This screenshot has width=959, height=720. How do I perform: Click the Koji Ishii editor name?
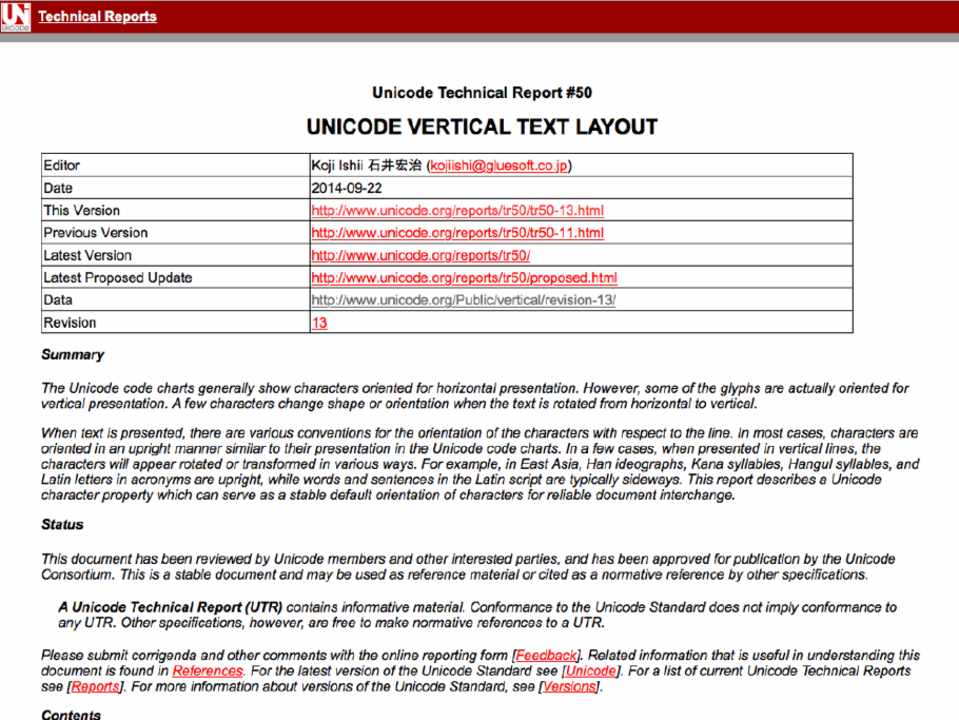coord(338,166)
